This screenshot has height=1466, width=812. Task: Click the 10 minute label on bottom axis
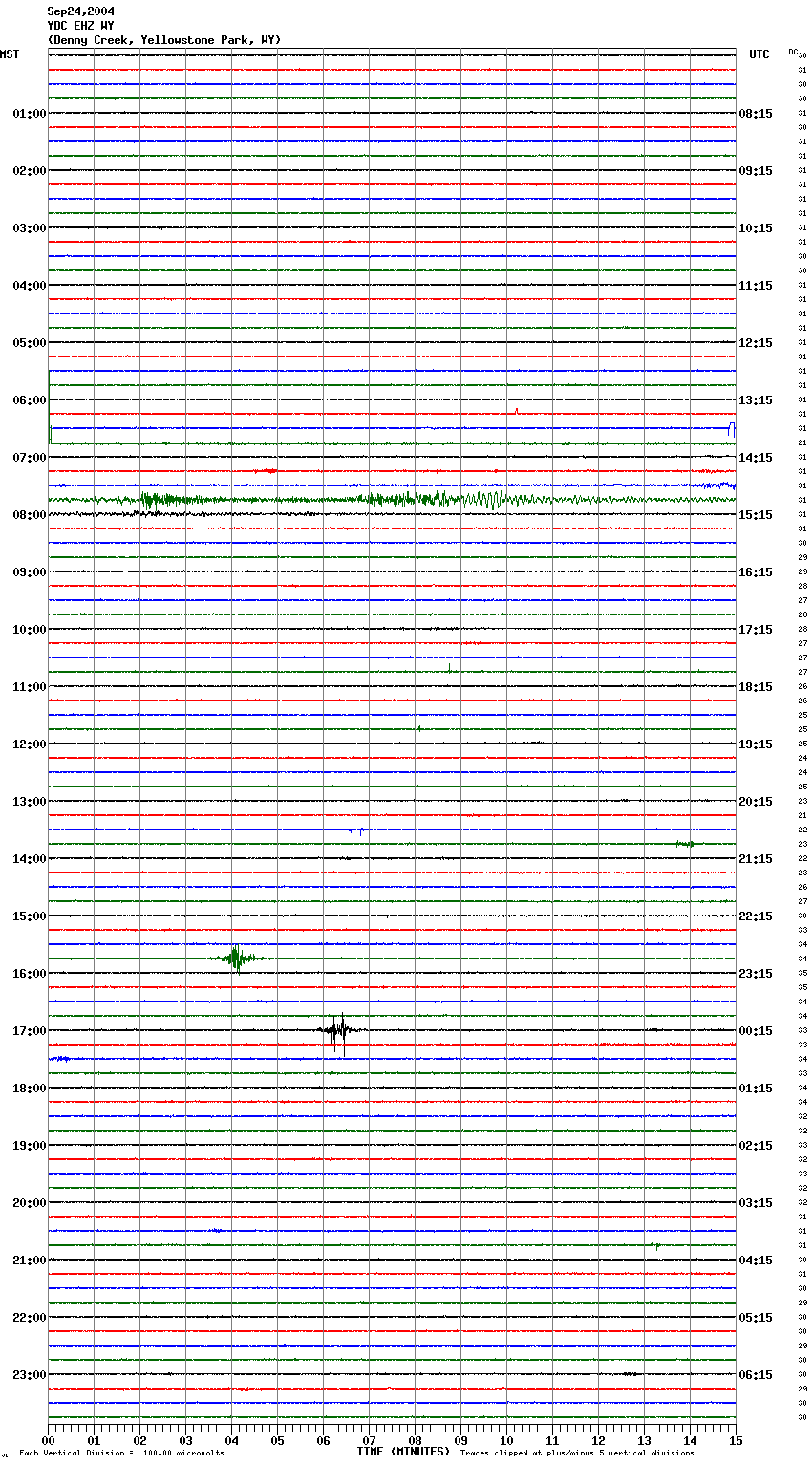click(x=506, y=1440)
